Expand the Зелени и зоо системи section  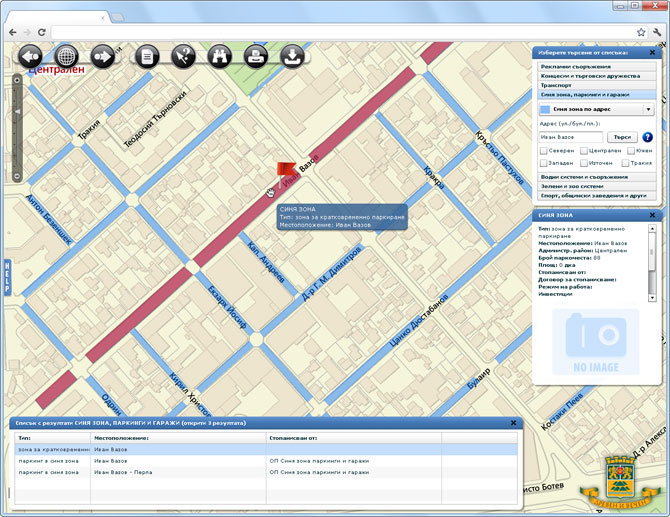coord(597,186)
